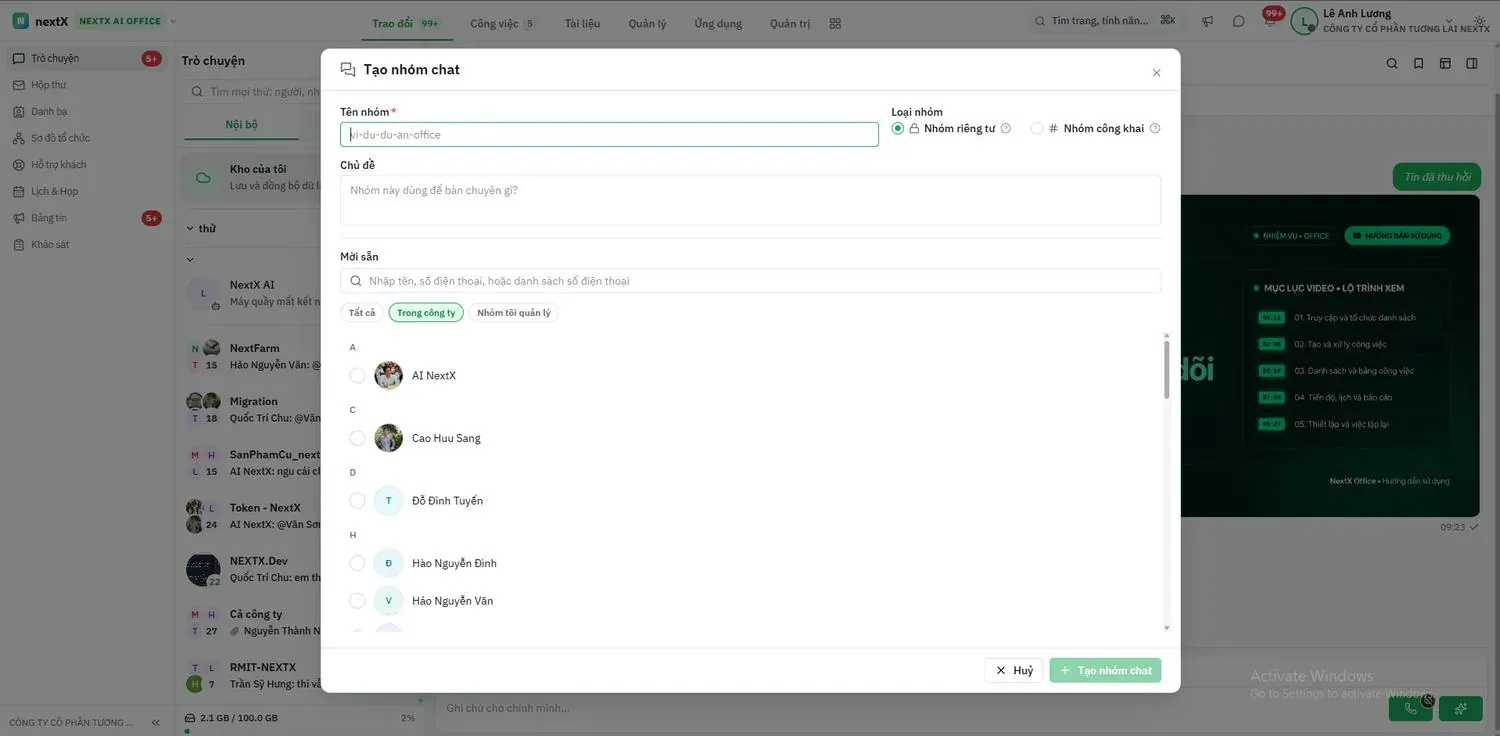Filter invite list by Trong công ty

(426, 313)
